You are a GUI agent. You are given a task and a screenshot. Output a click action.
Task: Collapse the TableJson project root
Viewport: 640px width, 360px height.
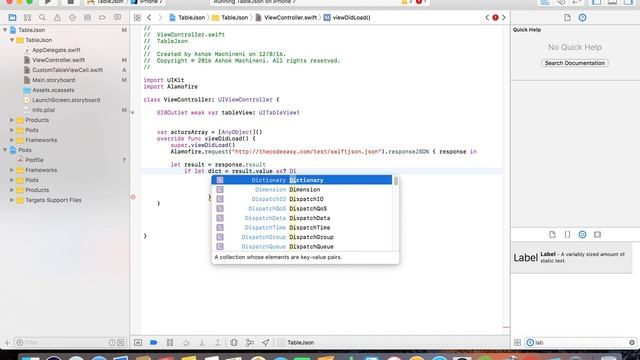5,30
